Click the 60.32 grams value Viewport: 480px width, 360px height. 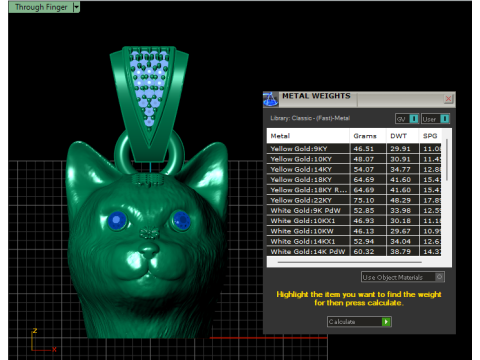coord(364,252)
